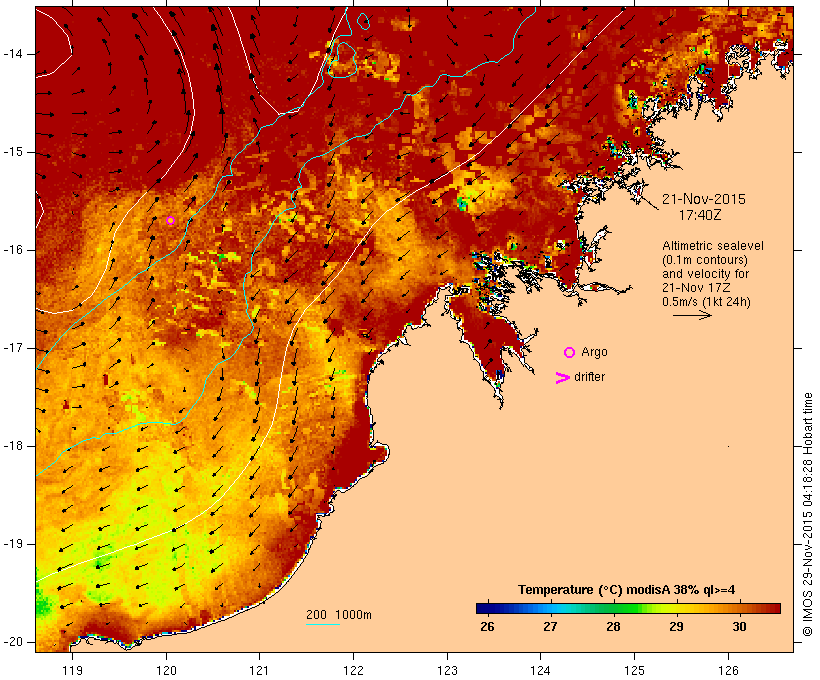The height and width of the screenshot is (680, 820).
Task: Click the color bar value '29'
Action: [676, 626]
